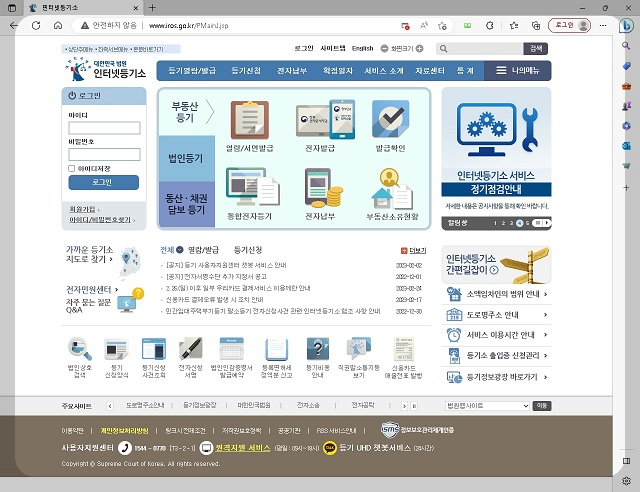Refresh the browser page
640x492 pixels.
[36, 25]
